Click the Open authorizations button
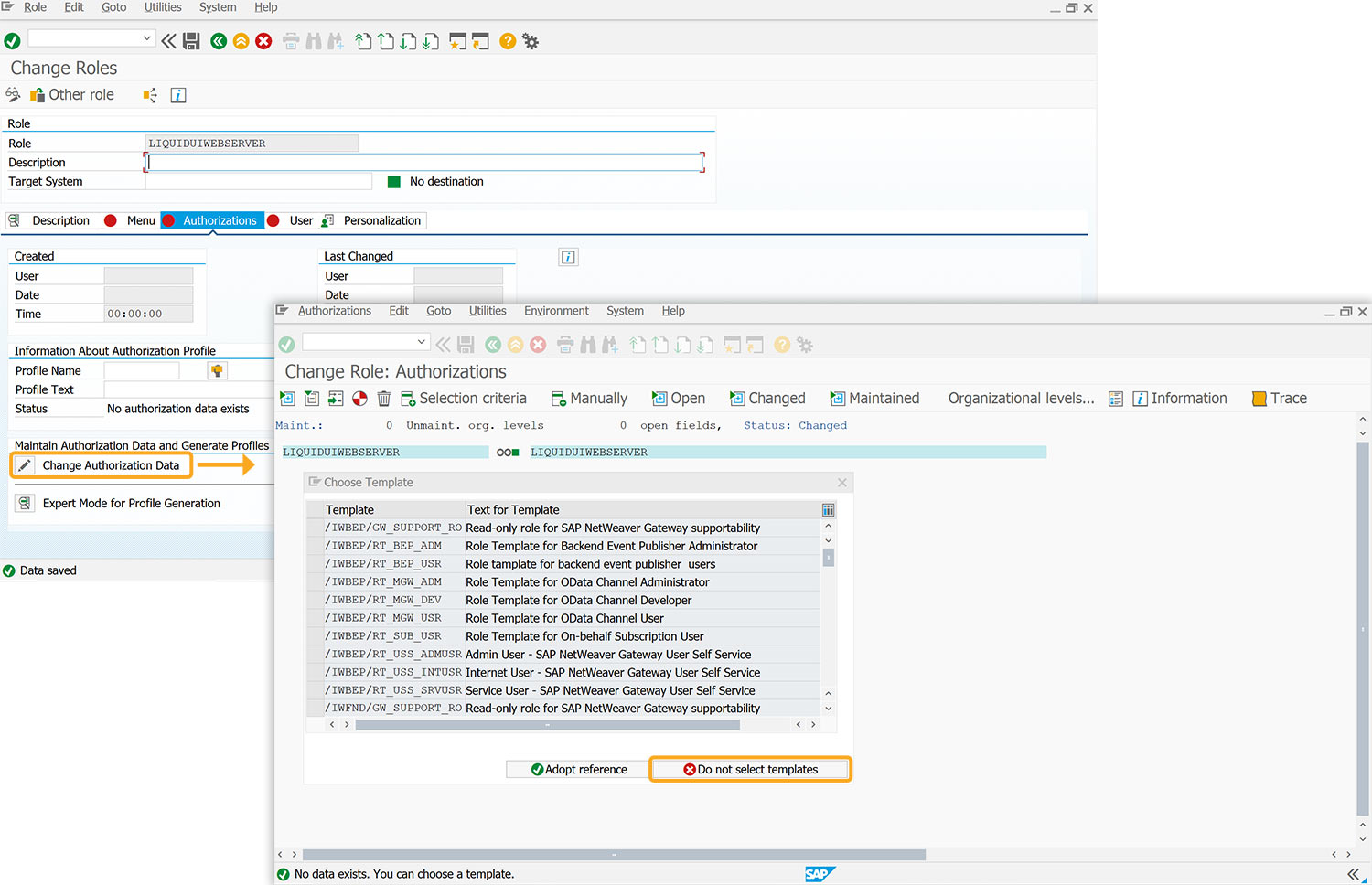The height and width of the screenshot is (885, 1372). click(678, 399)
